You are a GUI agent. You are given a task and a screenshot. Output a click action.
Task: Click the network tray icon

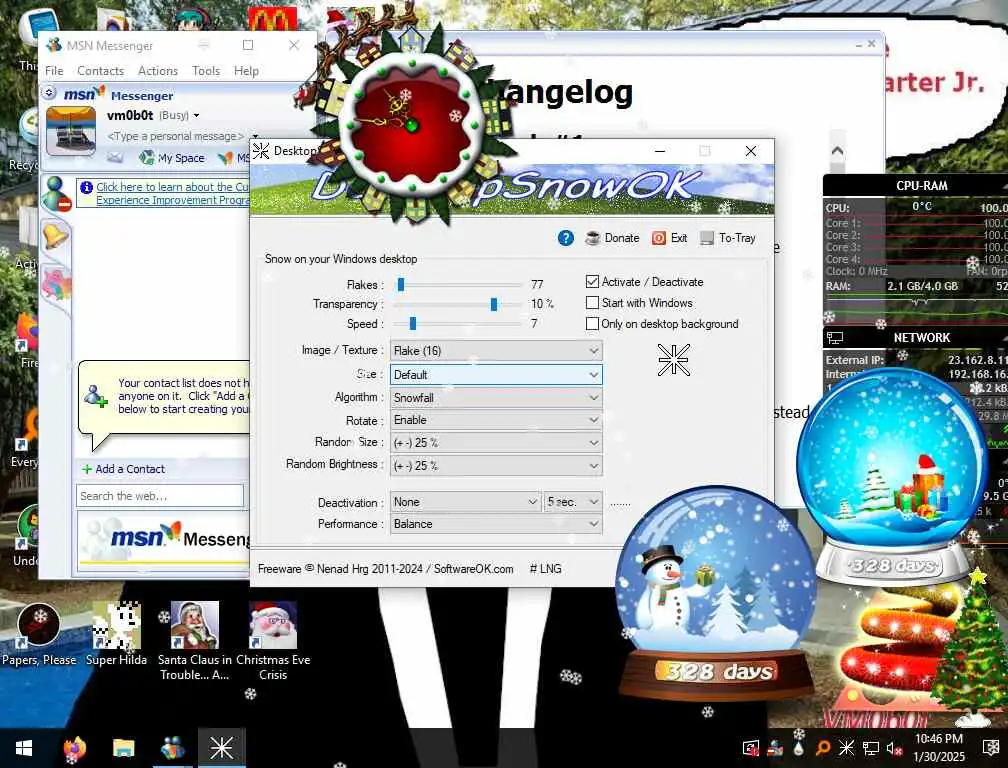click(870, 748)
